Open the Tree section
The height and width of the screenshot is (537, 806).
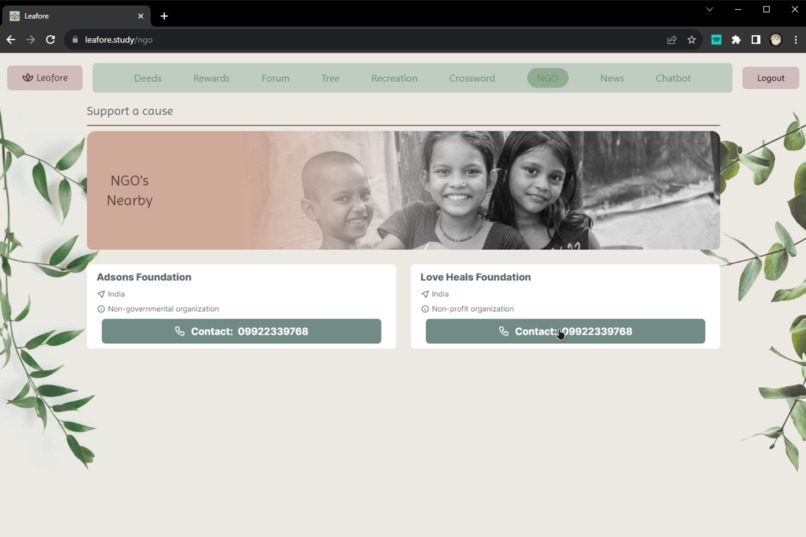pos(330,78)
